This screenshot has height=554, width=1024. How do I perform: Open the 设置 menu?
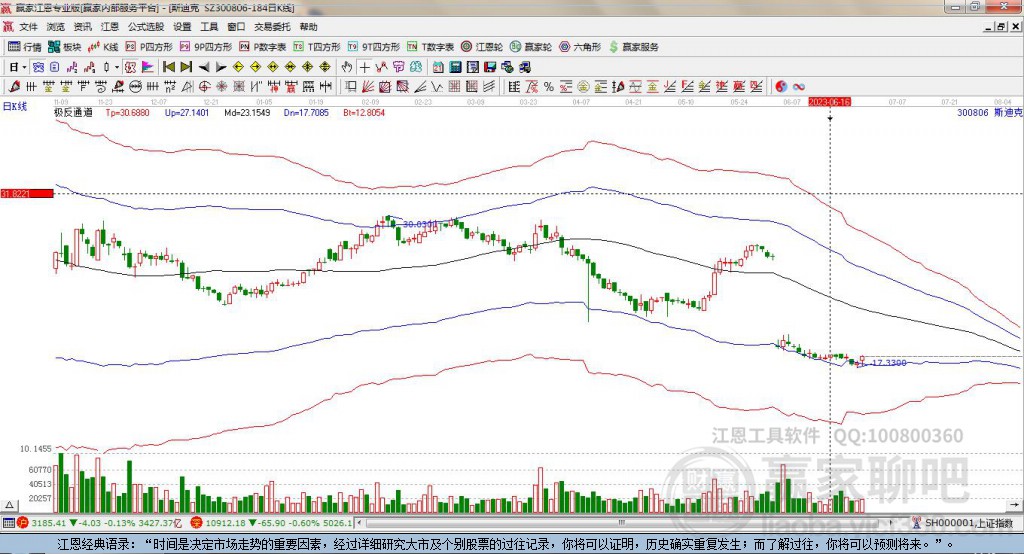coord(182,27)
